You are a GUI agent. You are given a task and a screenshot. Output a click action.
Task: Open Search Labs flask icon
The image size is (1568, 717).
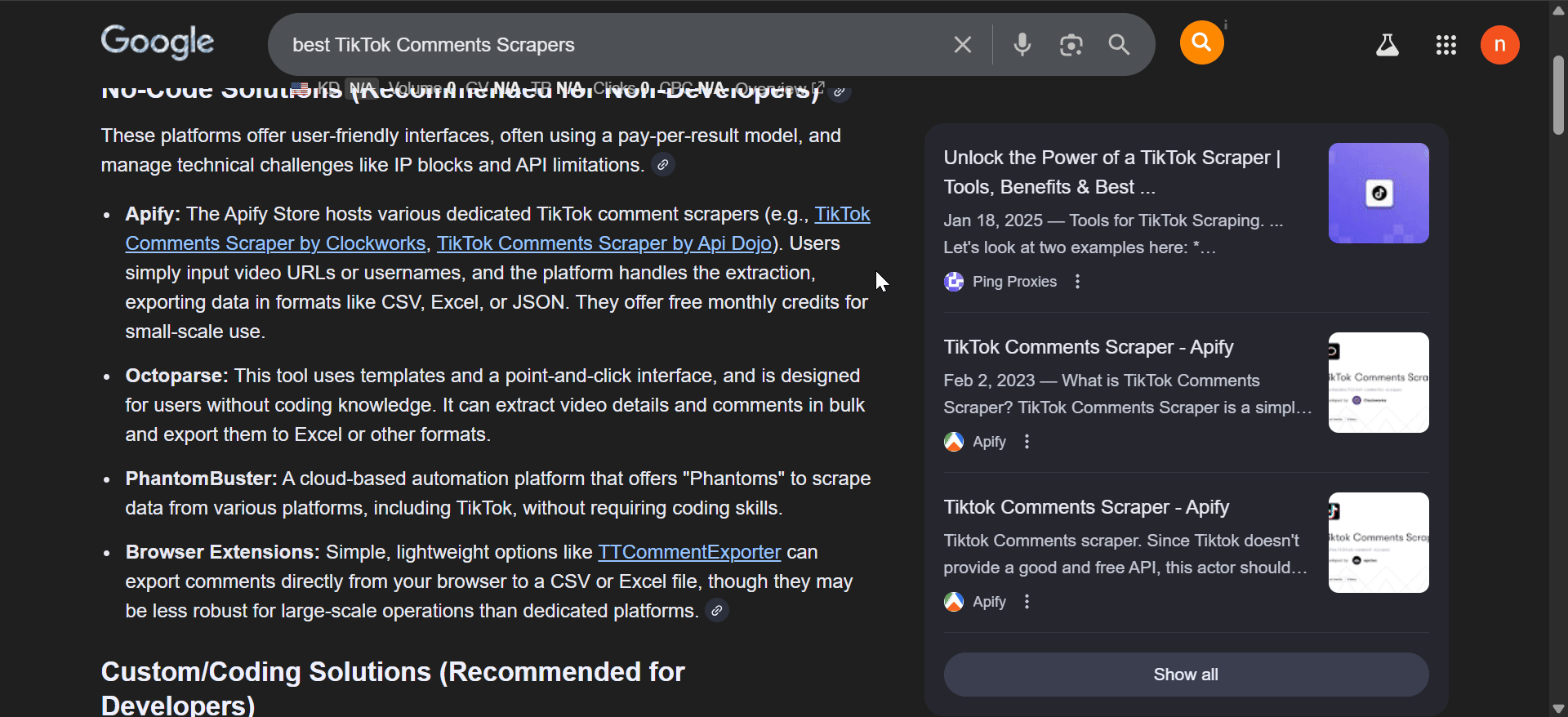1387,45
